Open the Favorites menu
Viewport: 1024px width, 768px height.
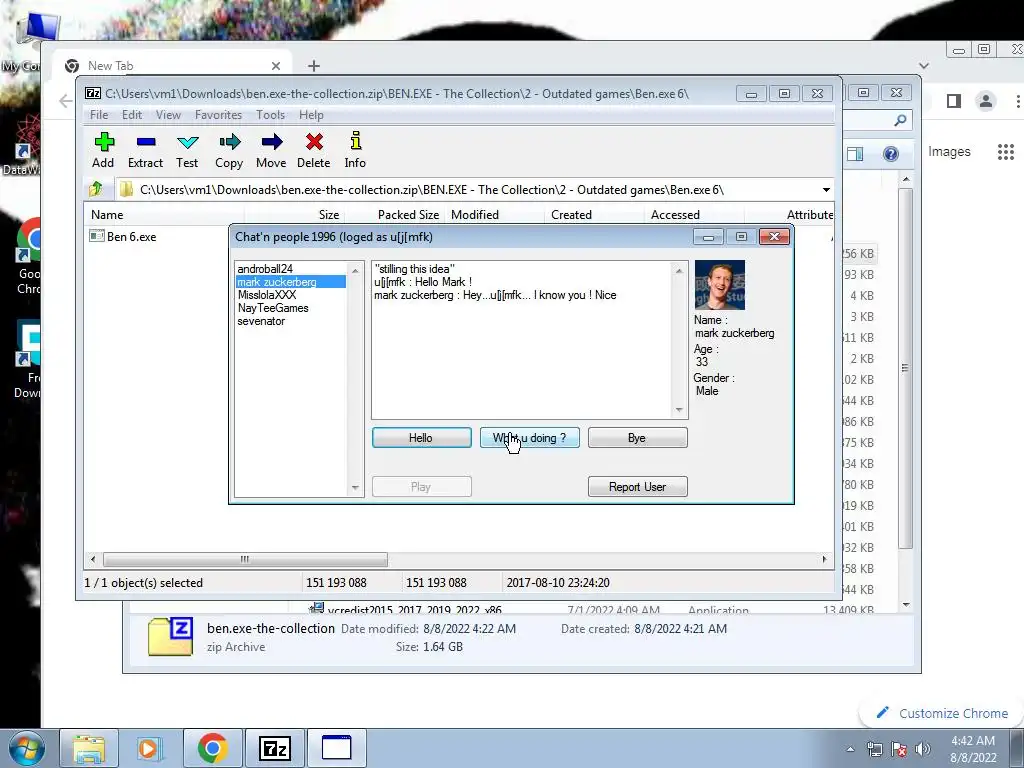pos(218,115)
